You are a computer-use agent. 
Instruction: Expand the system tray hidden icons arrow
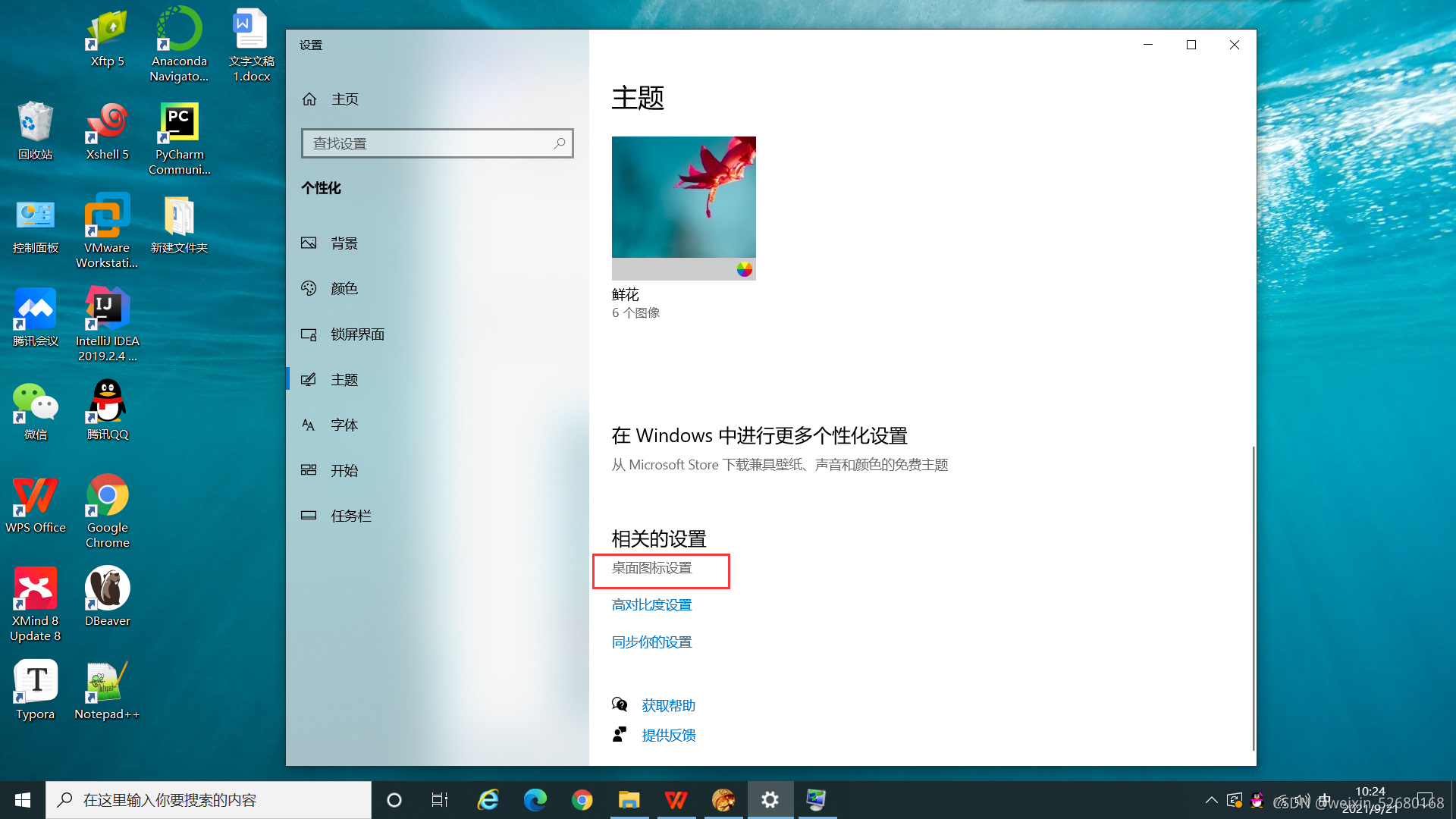(1211, 800)
